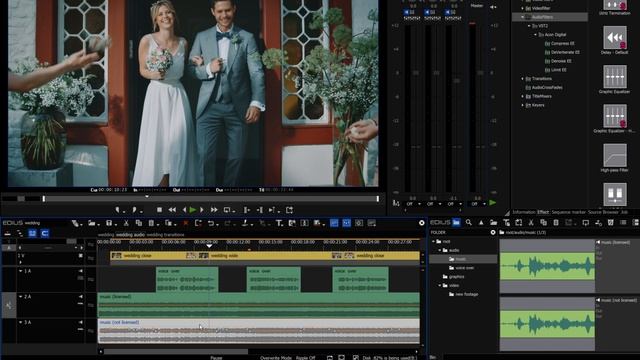Image resolution: width=640 pixels, height=360 pixels.
Task: Select the High-pass Filter effect thumbnail
Action: click(615, 155)
